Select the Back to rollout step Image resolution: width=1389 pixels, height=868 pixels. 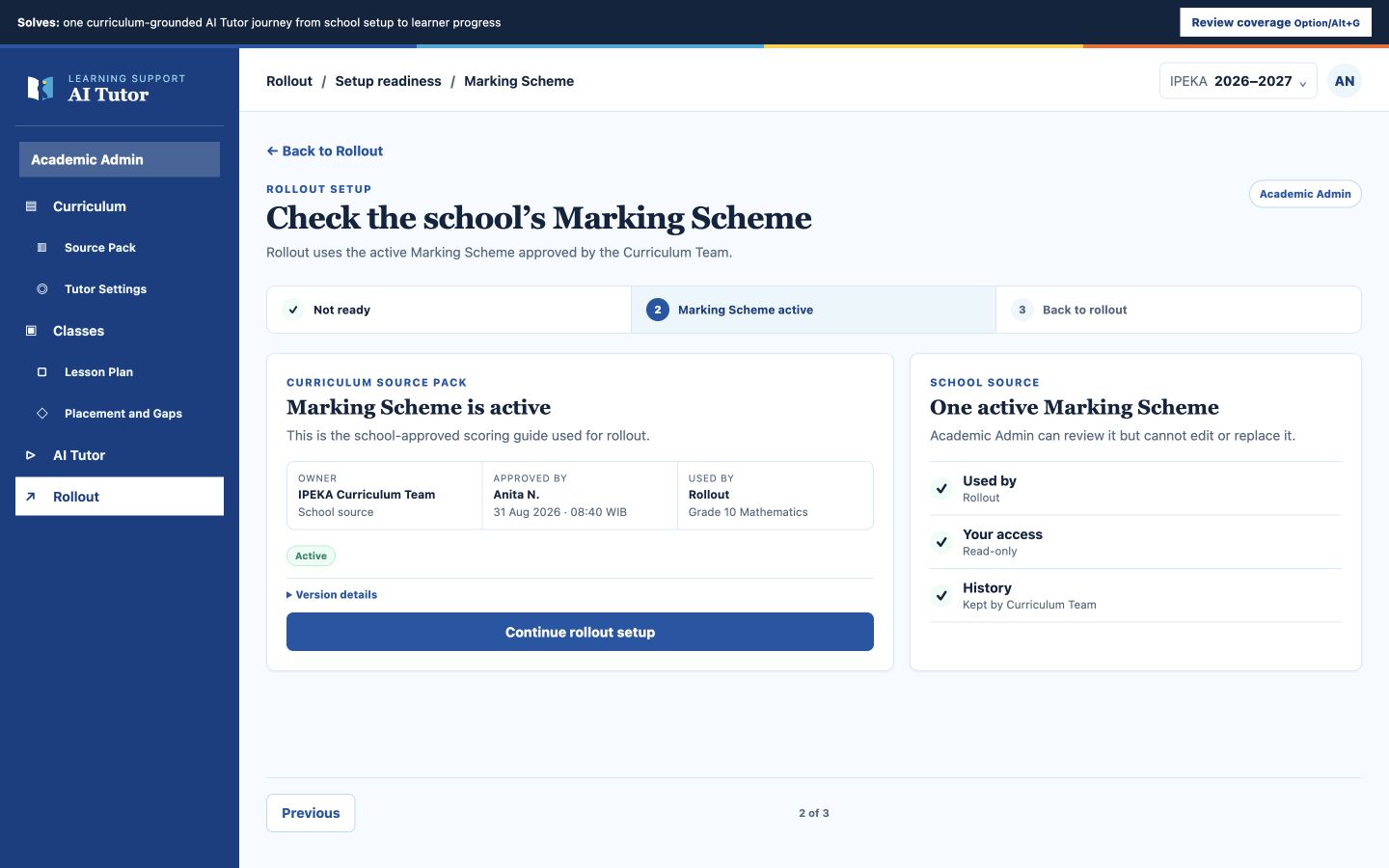(1178, 310)
